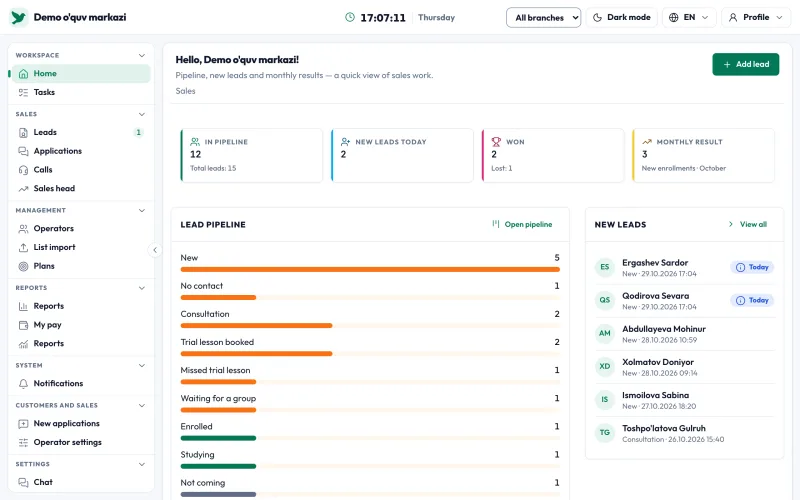Screen dimensions: 800x500
Task: Open List import page
Action: click(x=81, y=247)
